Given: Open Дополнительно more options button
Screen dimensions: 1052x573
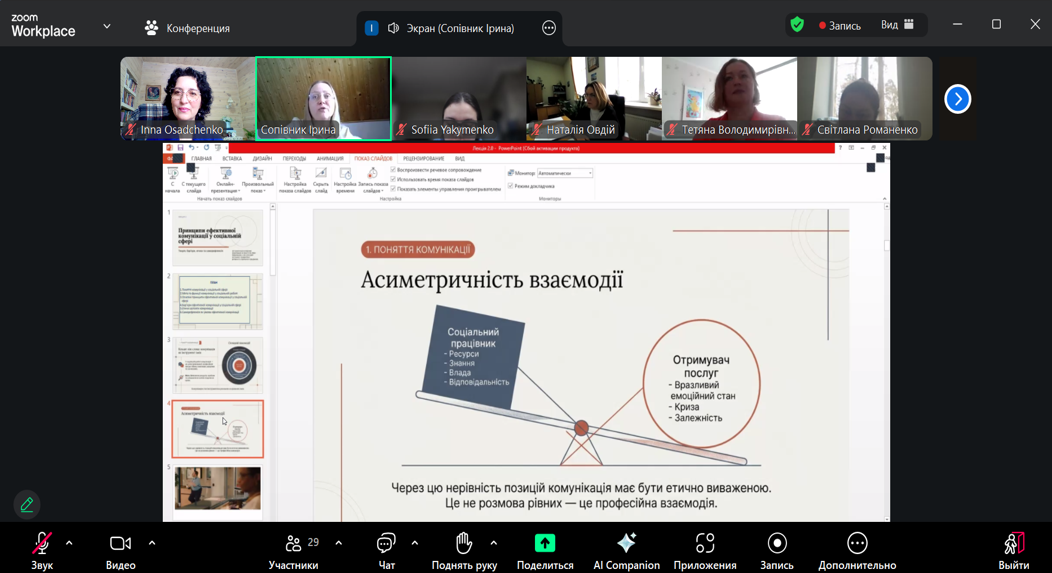Looking at the screenshot, I should coord(857,543).
